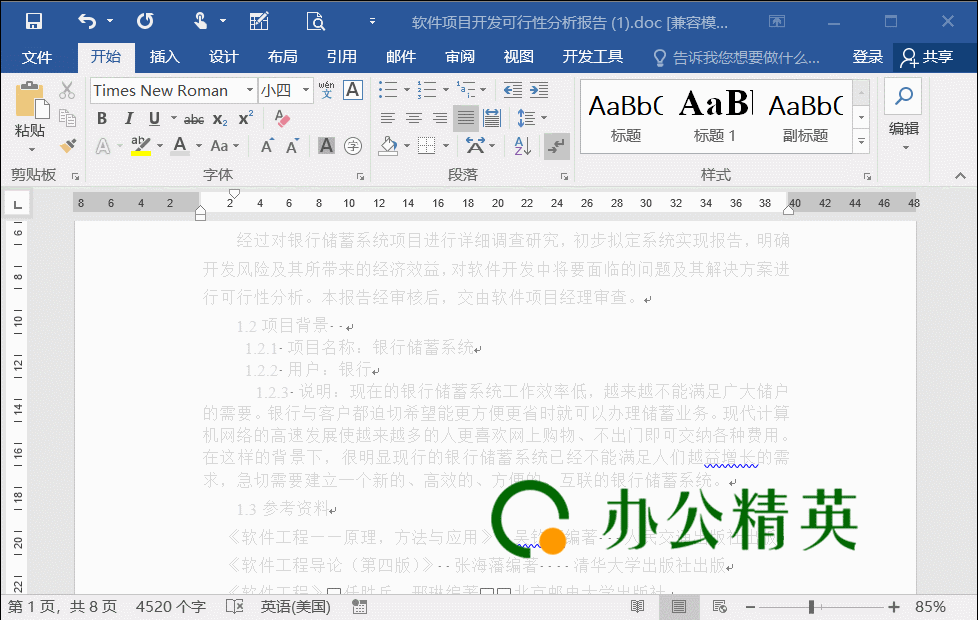Image resolution: width=978 pixels, height=620 pixels.
Task: Apply the 标题 1 style
Action: [x=715, y=116]
